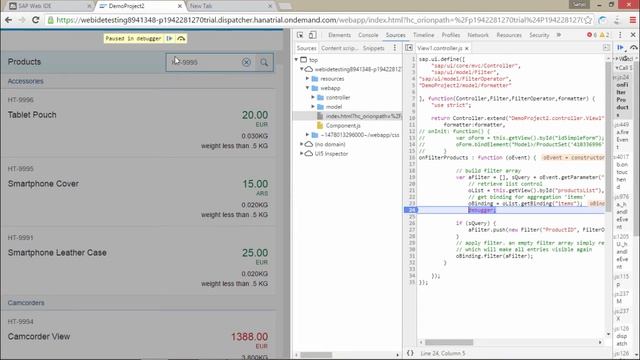Expand the UI5 Inspector node
Image resolution: width=640 pixels, height=360 pixels.
point(302,153)
